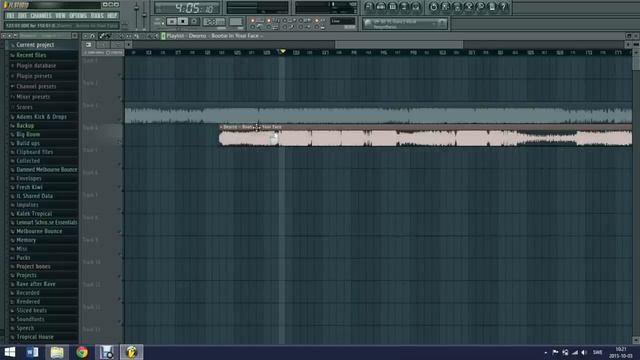Click the record button in transport
Image resolution: width=640 pixels, height=360 pixels.
pos(194,21)
